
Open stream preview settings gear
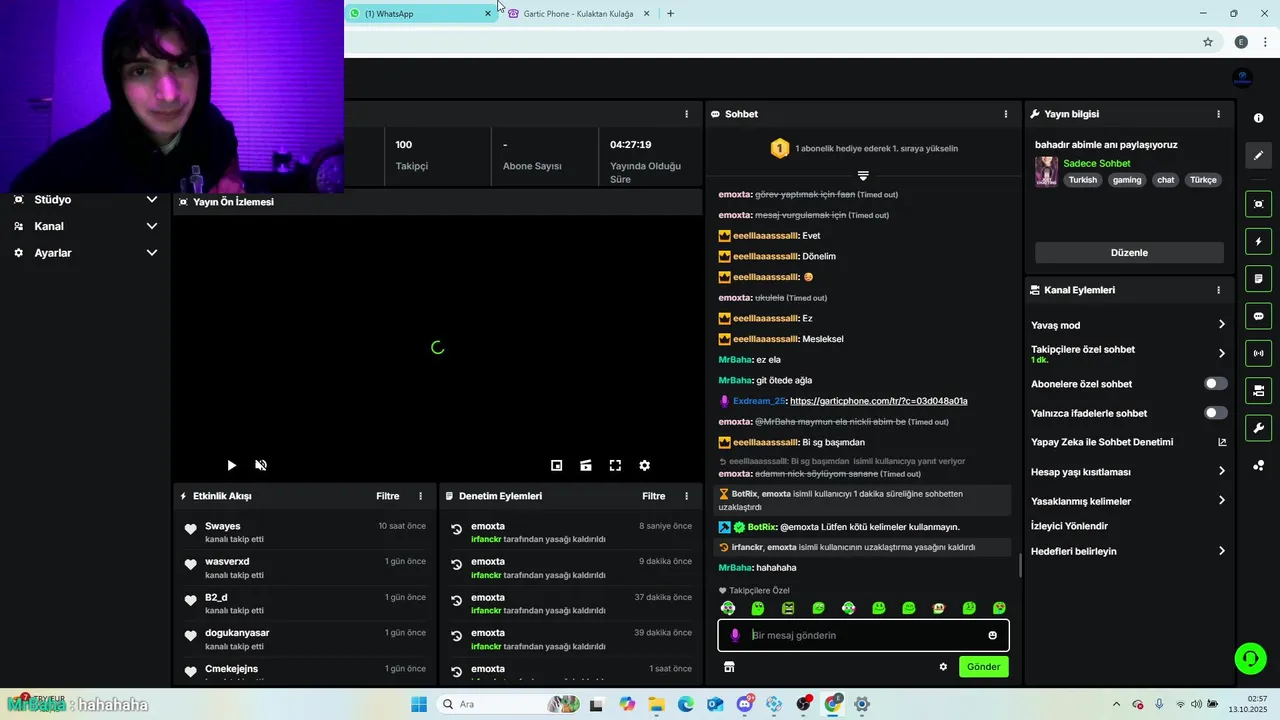(x=644, y=465)
